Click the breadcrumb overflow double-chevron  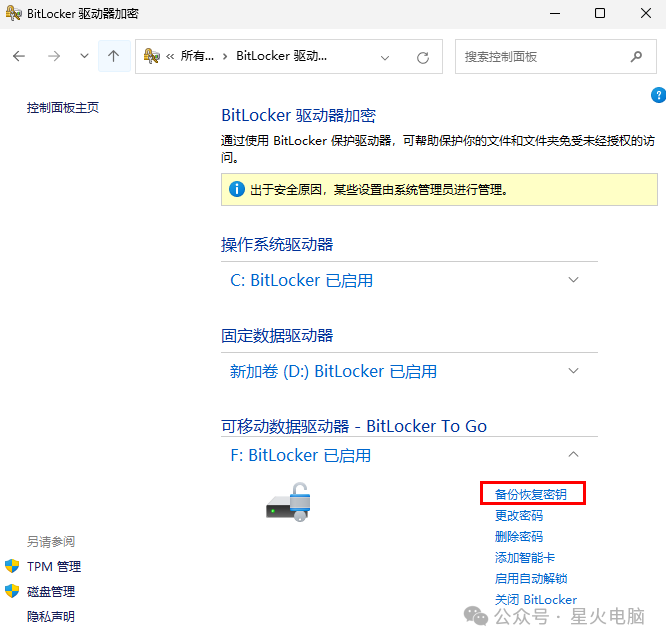click(170, 56)
